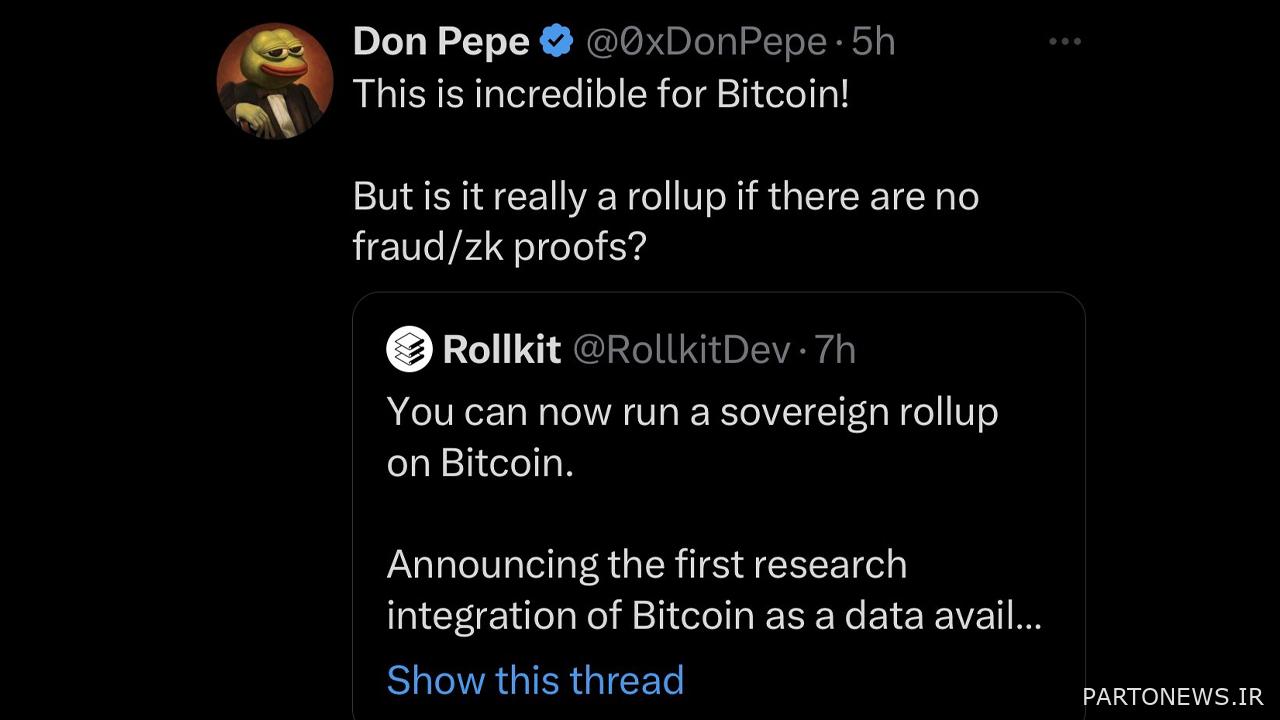Click the "fraud/zk proofs?" text line
The width and height of the screenshot is (1280, 720).
pos(500,247)
